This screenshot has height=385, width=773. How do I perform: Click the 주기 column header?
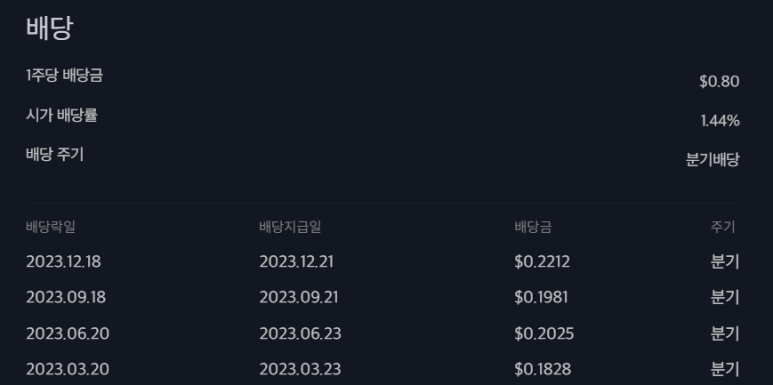click(x=723, y=227)
